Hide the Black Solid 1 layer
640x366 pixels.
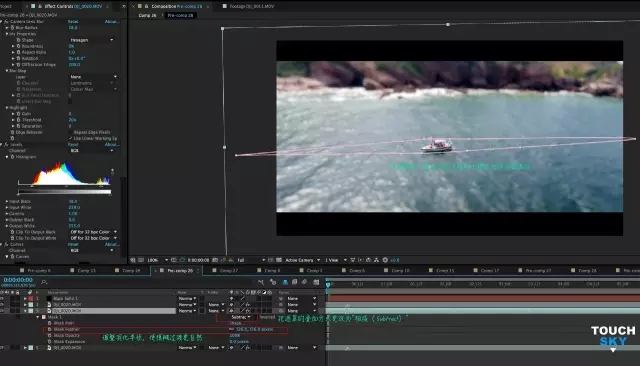(2, 299)
